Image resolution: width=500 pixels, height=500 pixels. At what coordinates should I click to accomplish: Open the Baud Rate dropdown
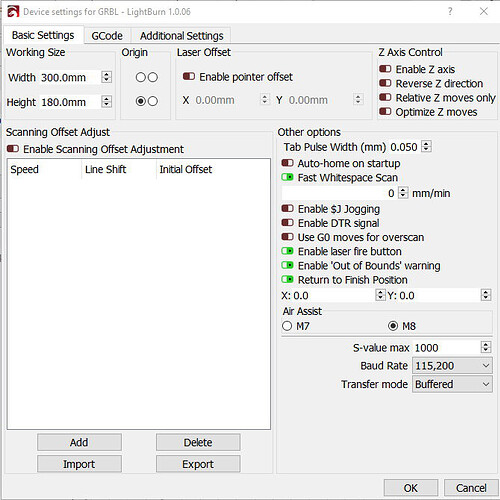(x=452, y=366)
